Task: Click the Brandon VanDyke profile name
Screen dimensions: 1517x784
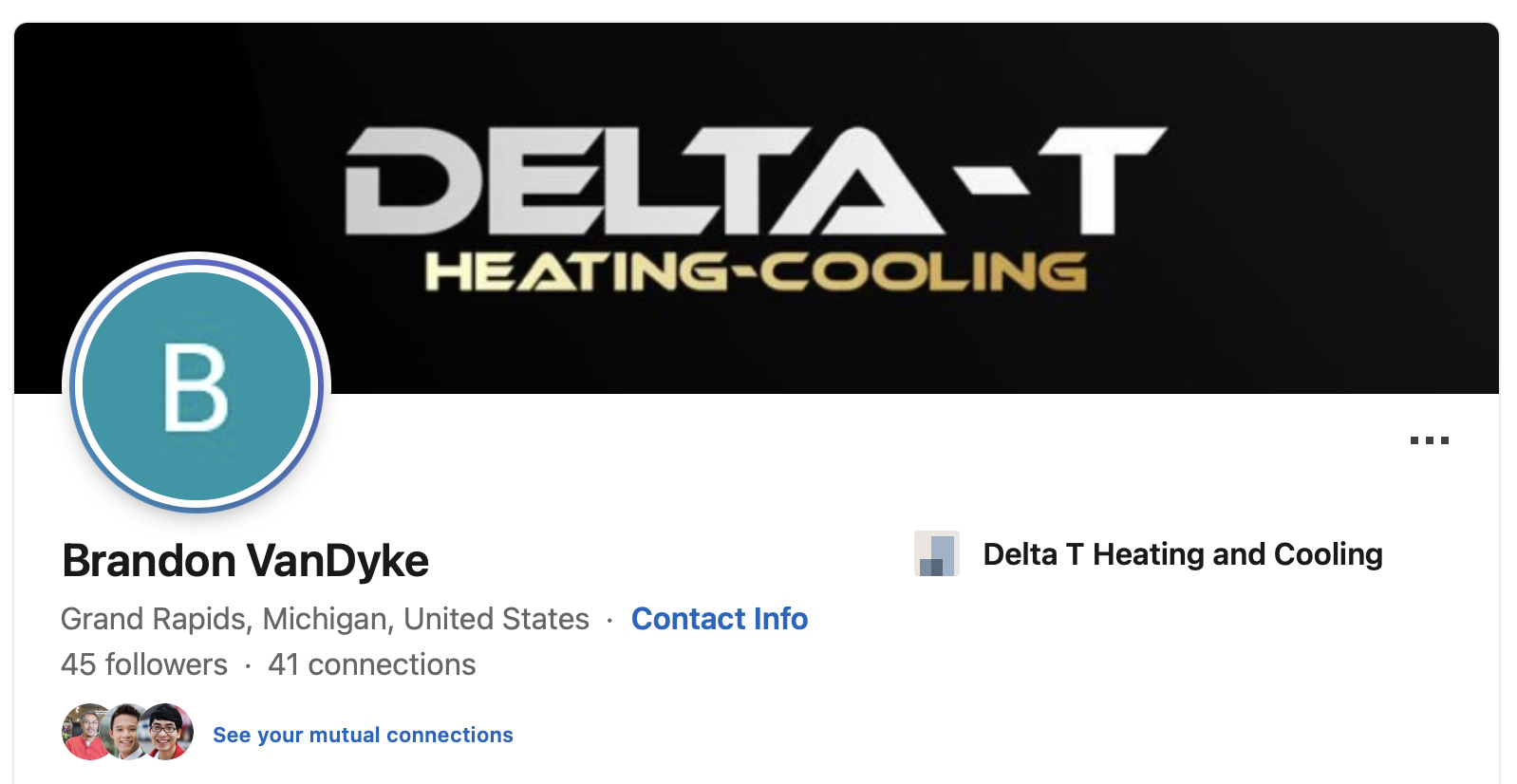Action: (x=245, y=561)
